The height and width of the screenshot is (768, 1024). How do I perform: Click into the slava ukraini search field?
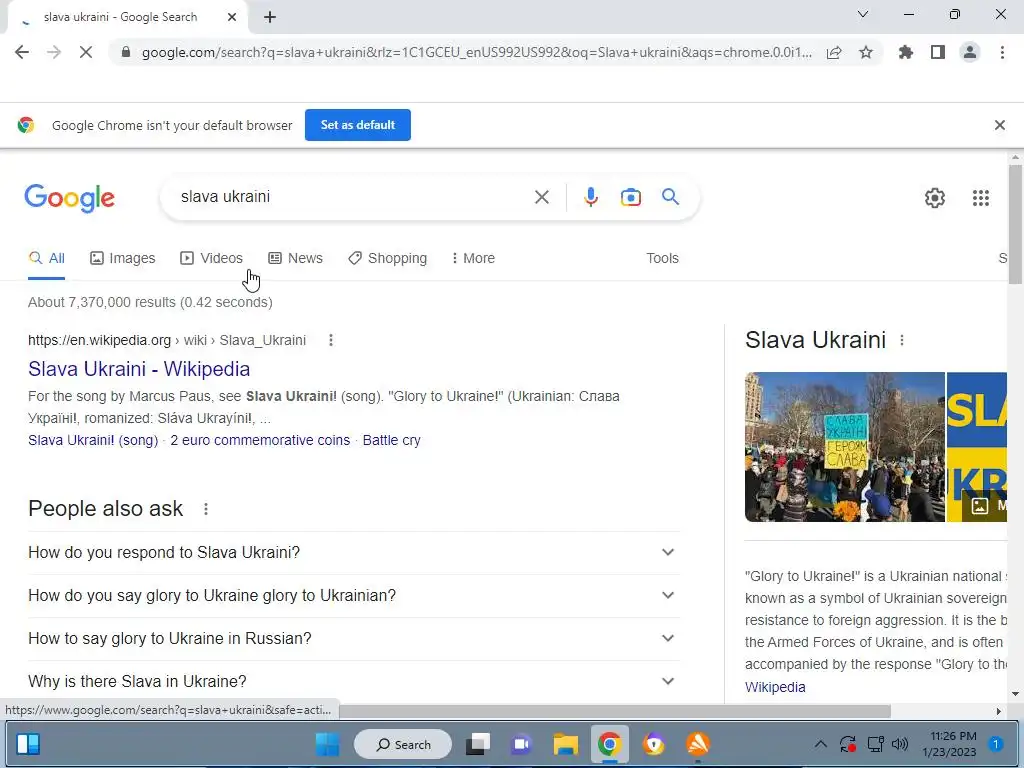point(353,197)
